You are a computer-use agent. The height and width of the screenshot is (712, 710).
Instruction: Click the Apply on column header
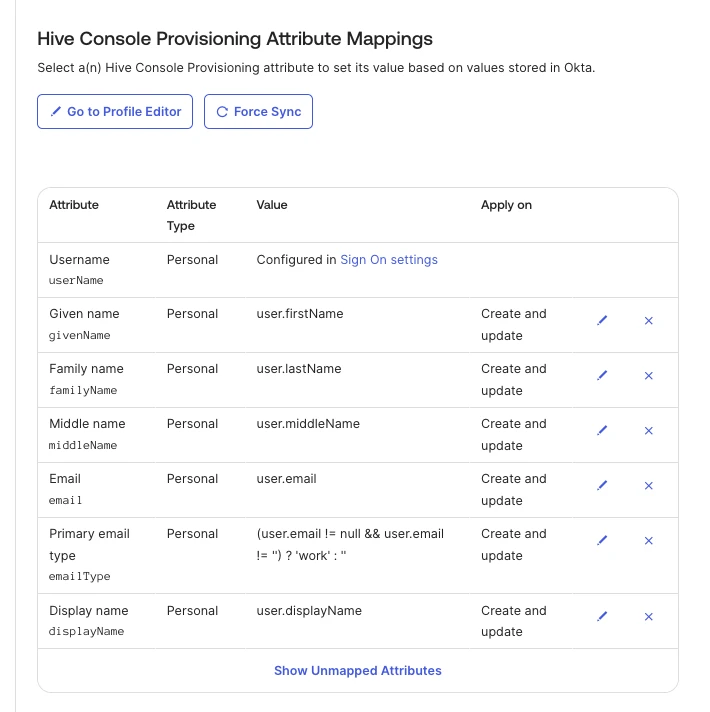pos(506,205)
